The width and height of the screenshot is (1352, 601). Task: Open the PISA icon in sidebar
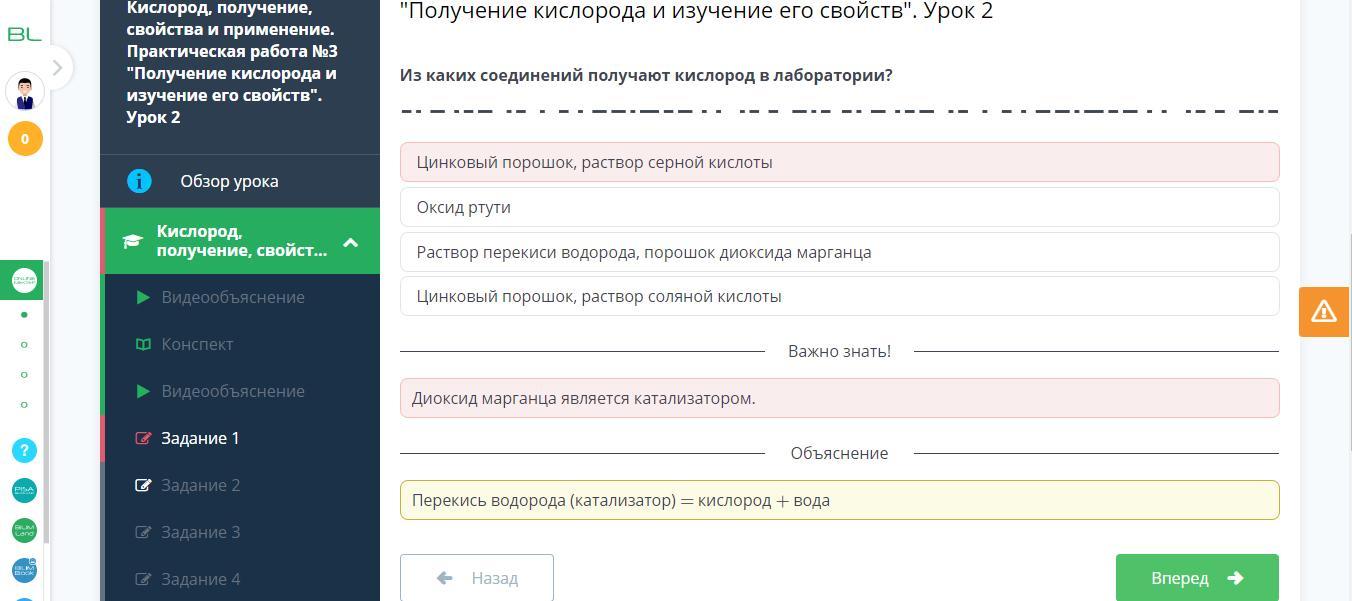click(x=25, y=490)
